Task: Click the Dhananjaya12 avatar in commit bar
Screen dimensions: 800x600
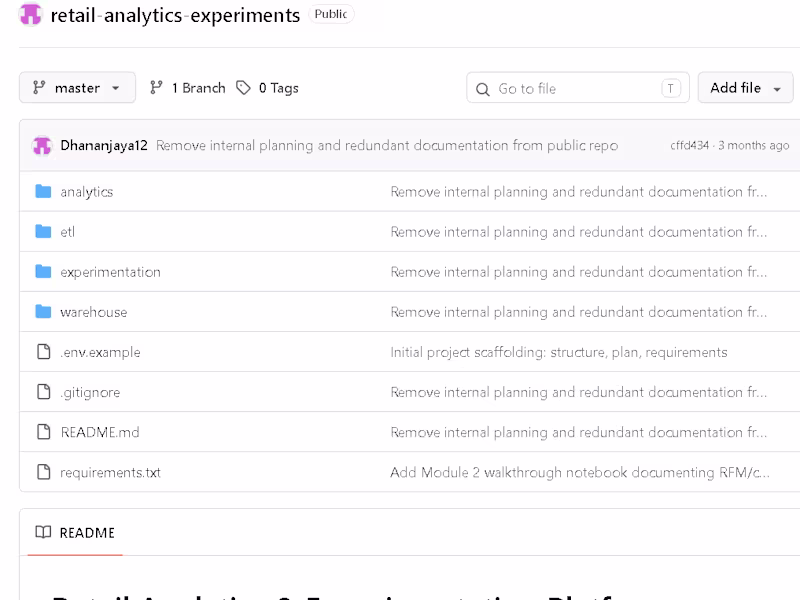Action: click(42, 145)
